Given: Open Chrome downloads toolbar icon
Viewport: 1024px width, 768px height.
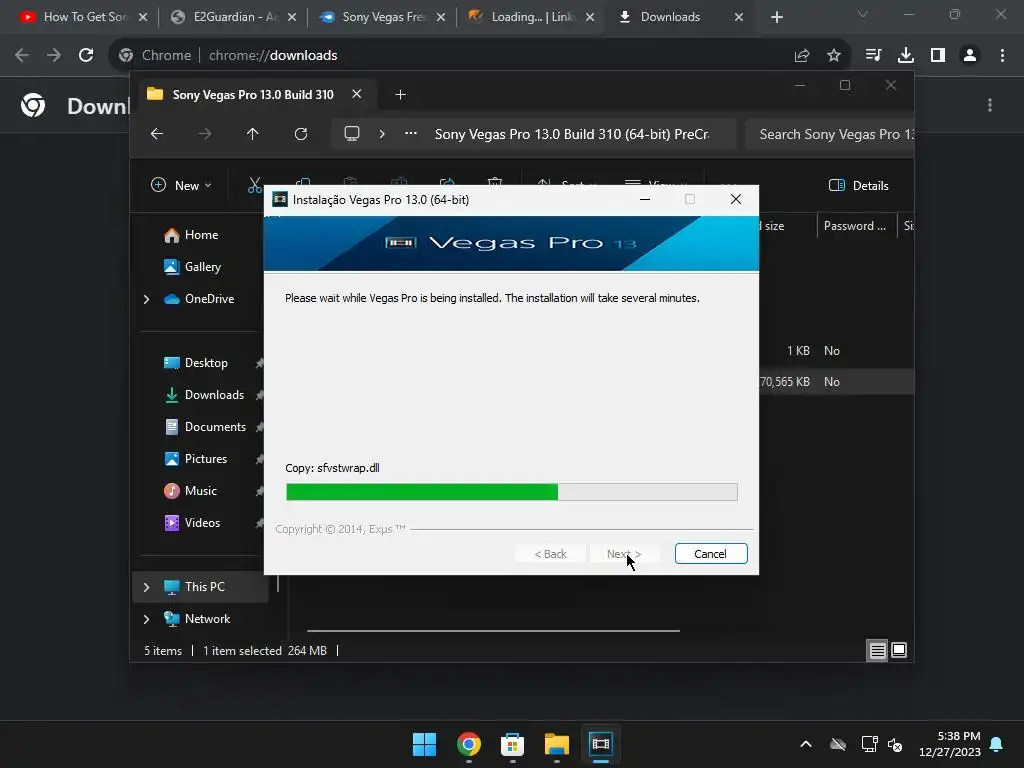Looking at the screenshot, I should pos(906,56).
